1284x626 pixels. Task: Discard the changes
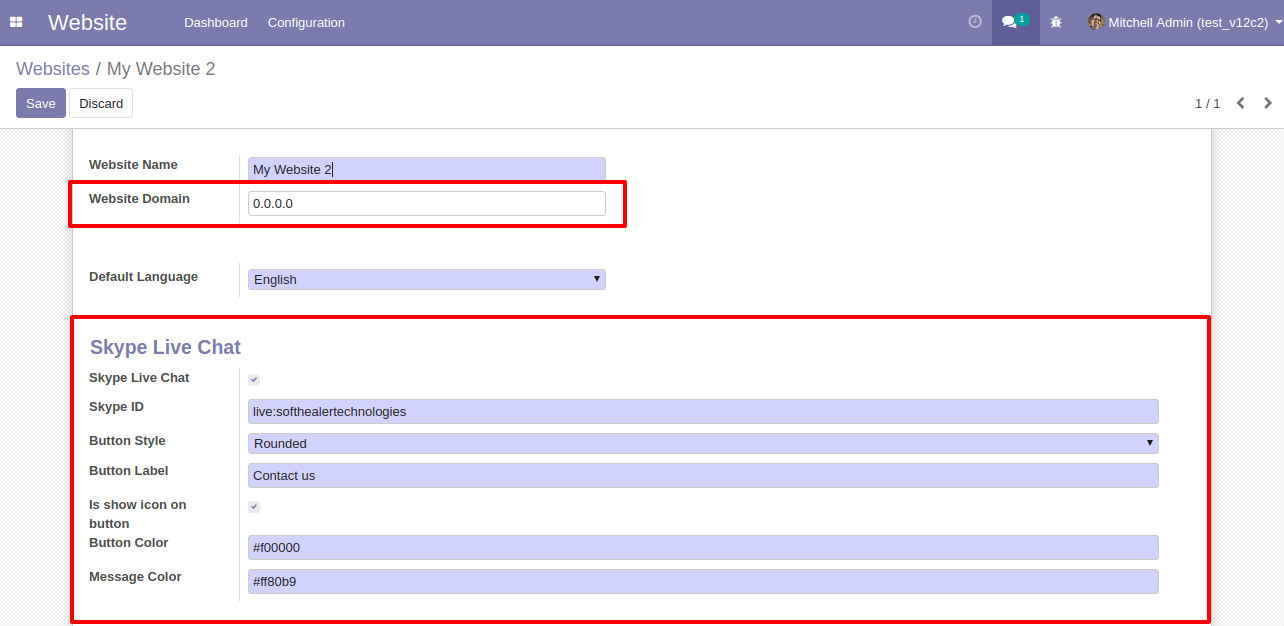pos(101,103)
